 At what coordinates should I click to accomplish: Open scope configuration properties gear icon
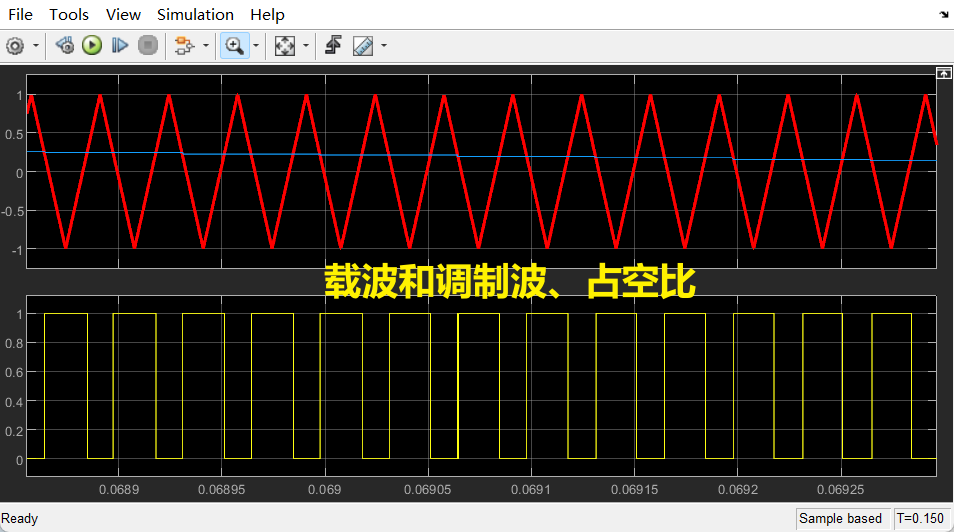coord(15,46)
